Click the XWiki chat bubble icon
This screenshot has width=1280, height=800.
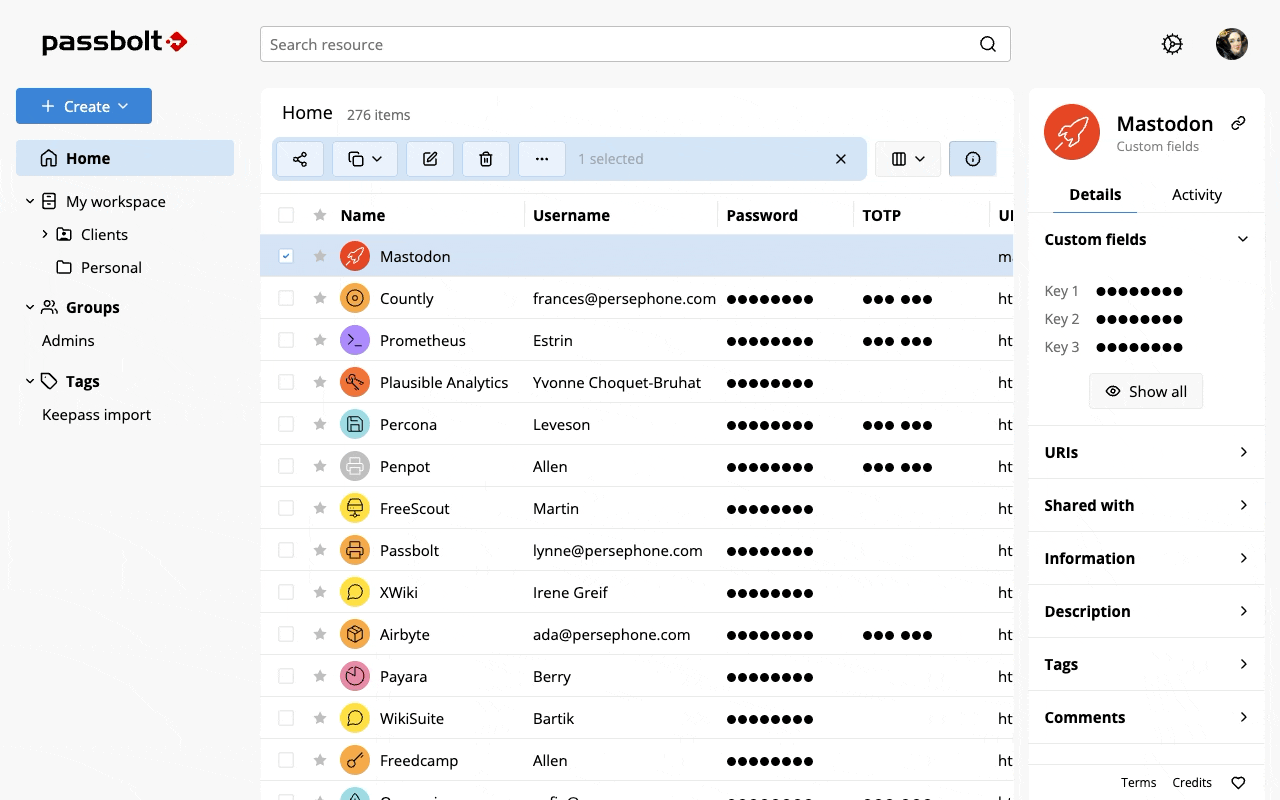pyautogui.click(x=355, y=592)
